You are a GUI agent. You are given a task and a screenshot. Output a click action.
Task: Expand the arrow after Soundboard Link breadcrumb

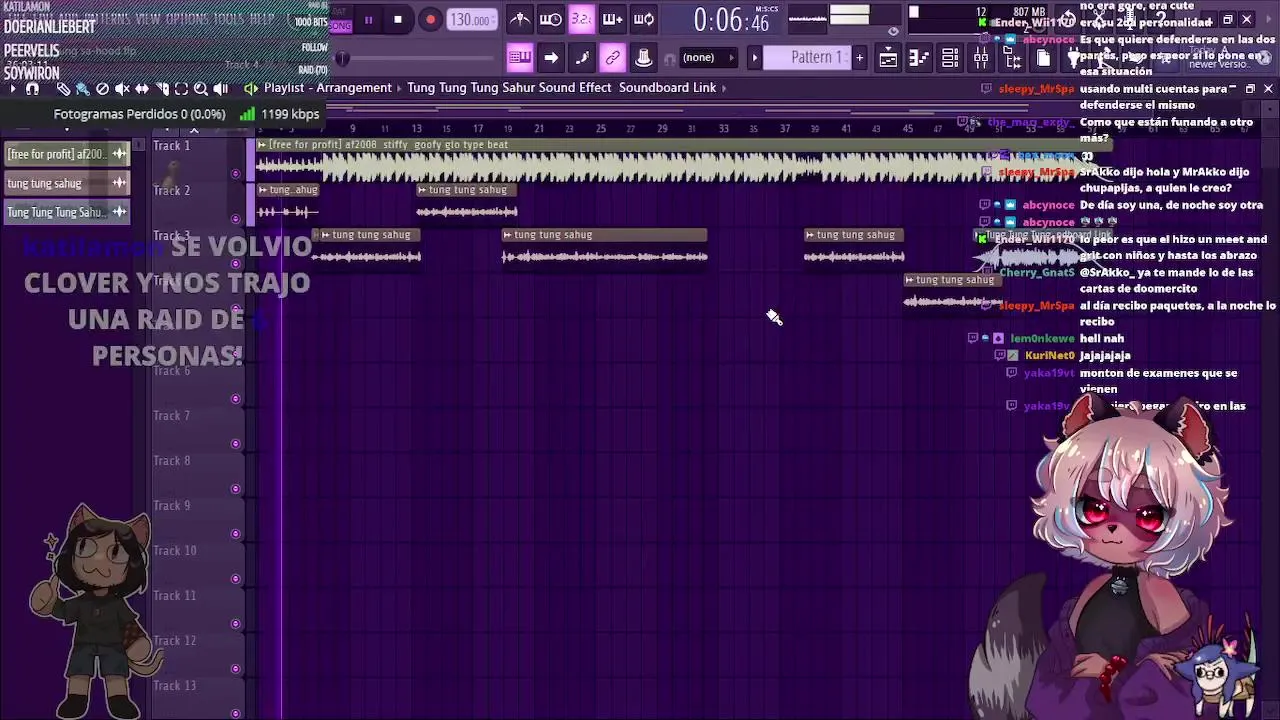tap(723, 88)
